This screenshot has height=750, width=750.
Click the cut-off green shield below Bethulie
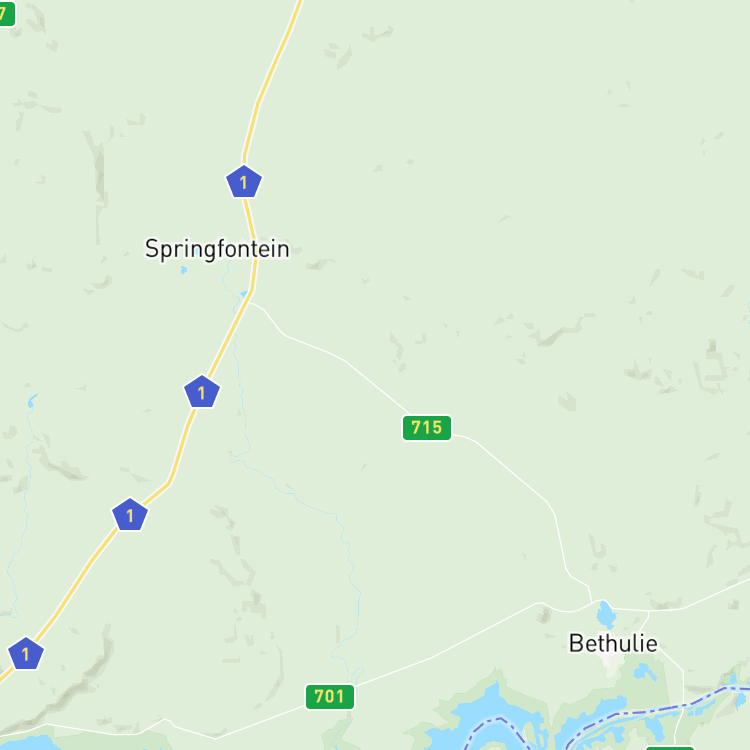coord(670,748)
